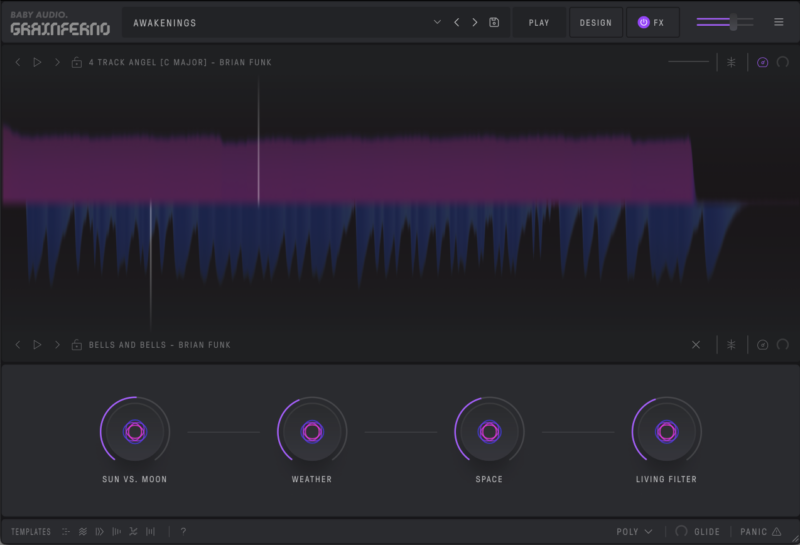Viewport: 800px width, 545px height.
Task: Adjust the master volume slider
Action: pos(725,22)
